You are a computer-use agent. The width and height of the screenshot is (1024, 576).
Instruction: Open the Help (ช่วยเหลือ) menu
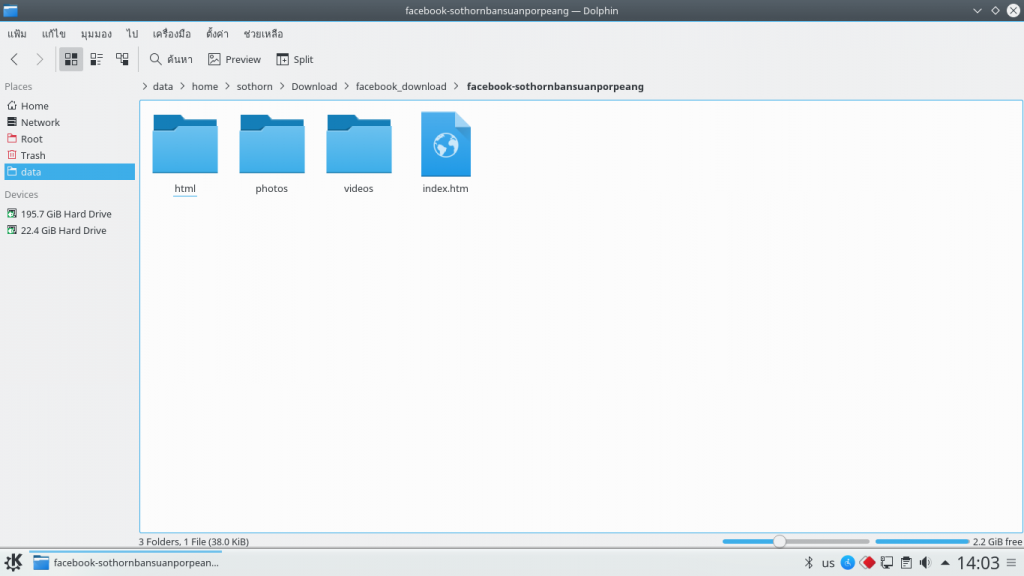[x=263, y=34]
